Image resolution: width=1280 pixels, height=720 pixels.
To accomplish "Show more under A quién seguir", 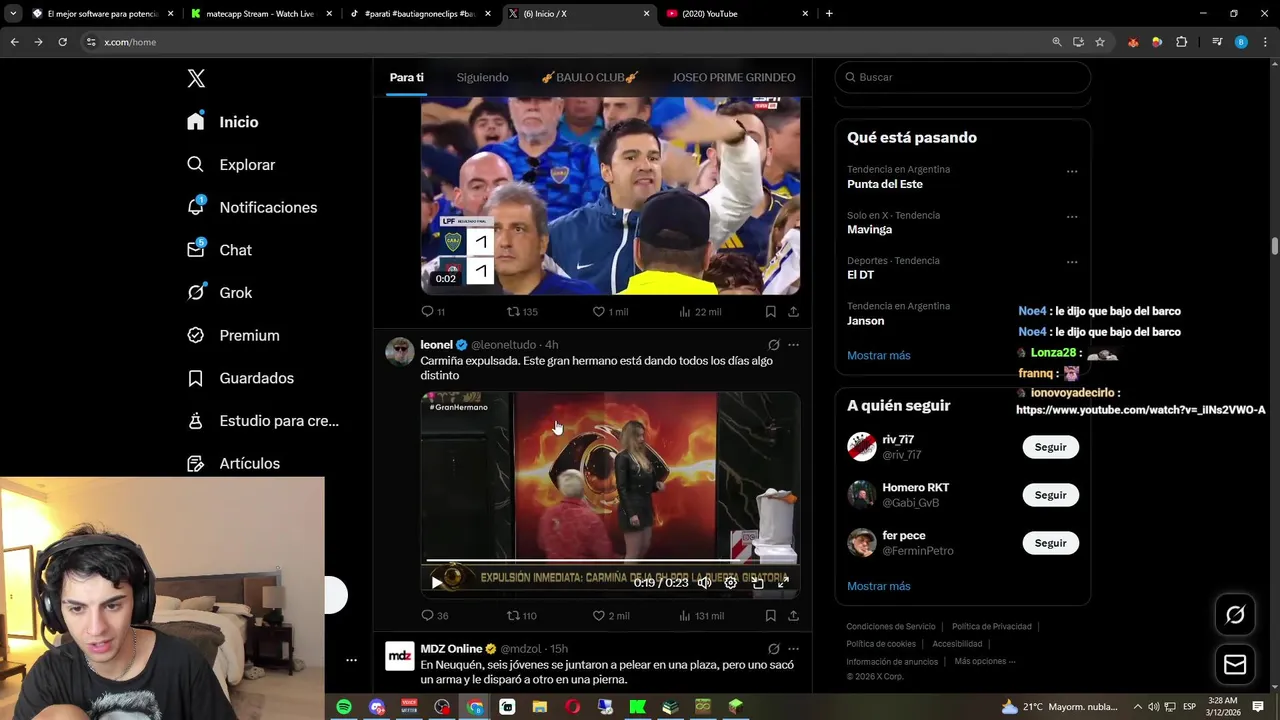I will (879, 586).
